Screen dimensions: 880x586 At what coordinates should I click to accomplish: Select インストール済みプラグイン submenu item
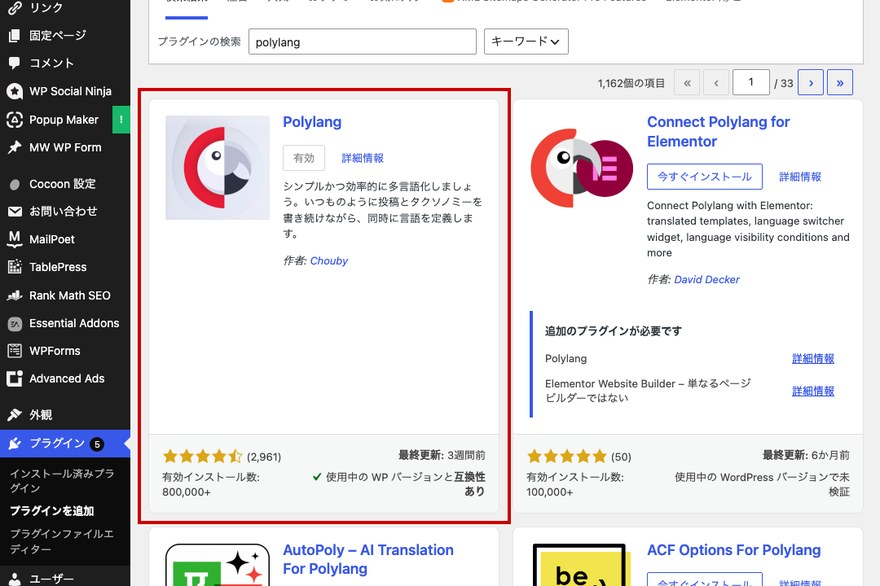coord(62,480)
